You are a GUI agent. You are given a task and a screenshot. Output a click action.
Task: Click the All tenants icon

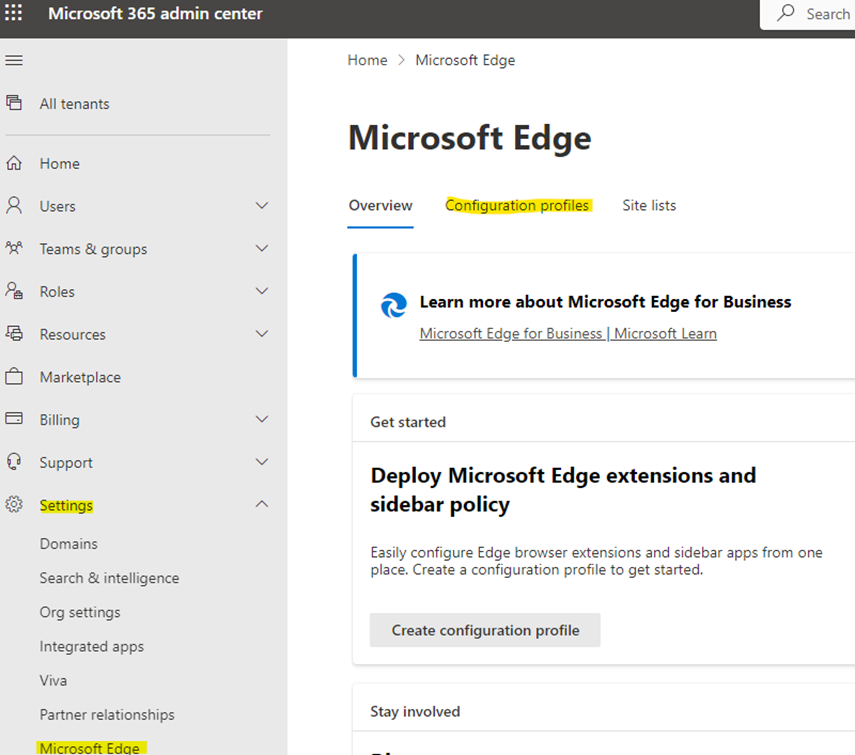(x=14, y=103)
